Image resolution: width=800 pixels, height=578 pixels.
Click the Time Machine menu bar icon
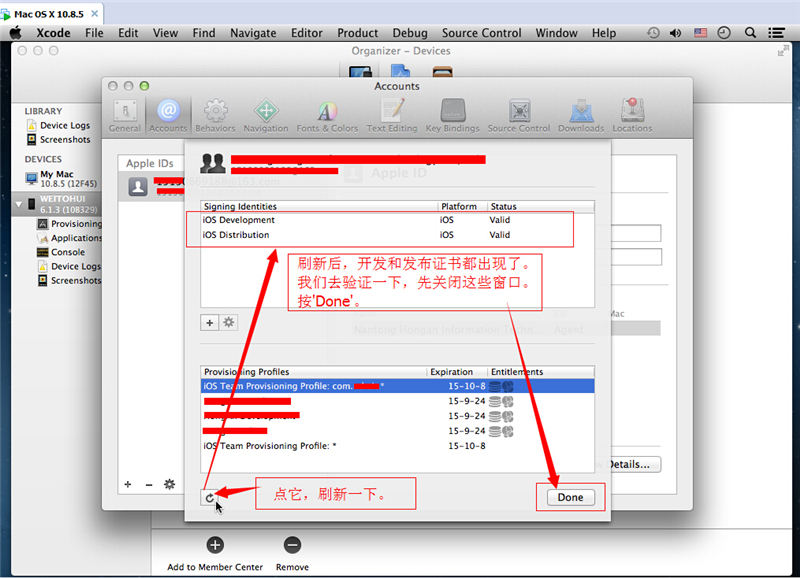coord(653,33)
